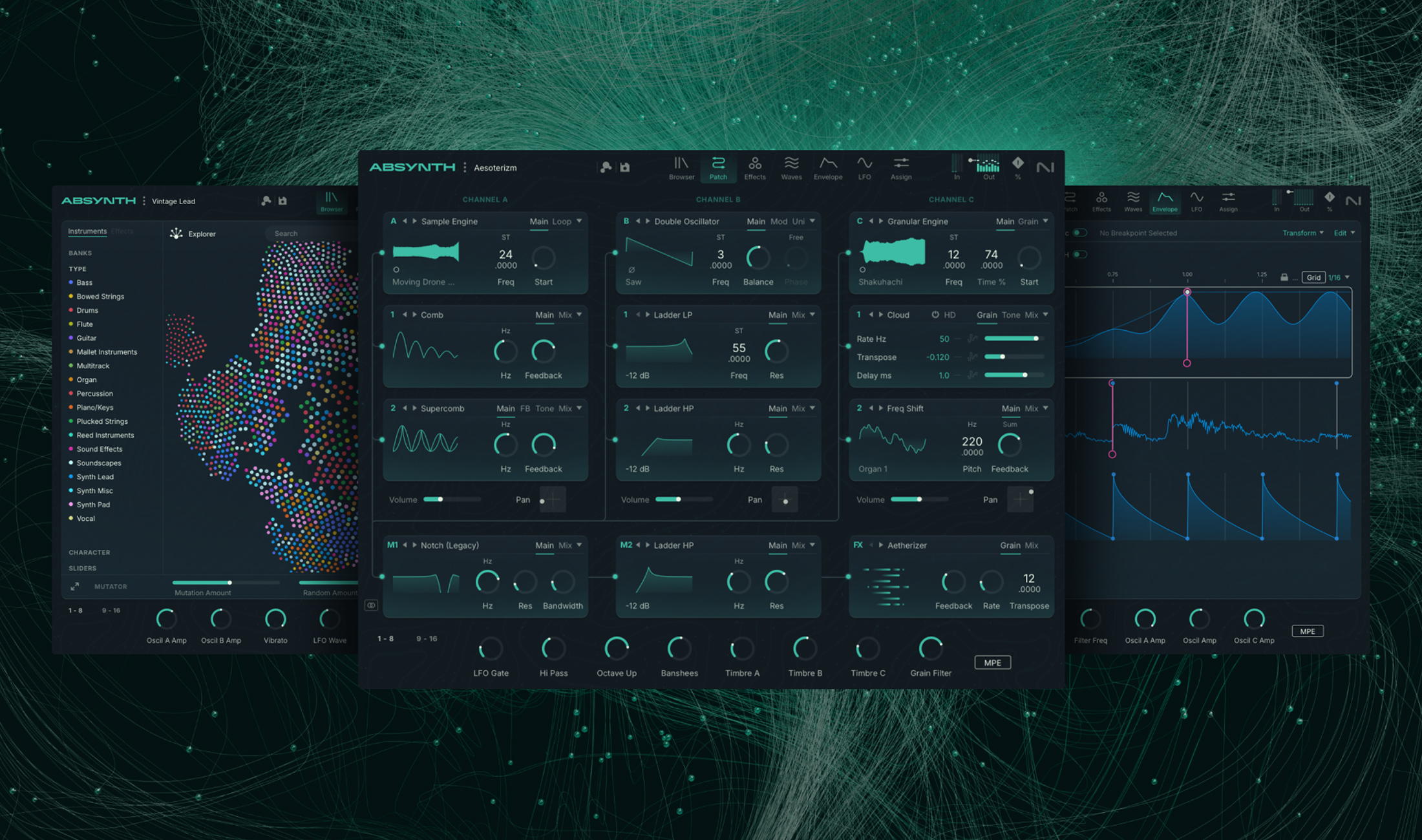
Task: Click the save preset floppy icon beside Aesoterizm
Action: tap(625, 167)
